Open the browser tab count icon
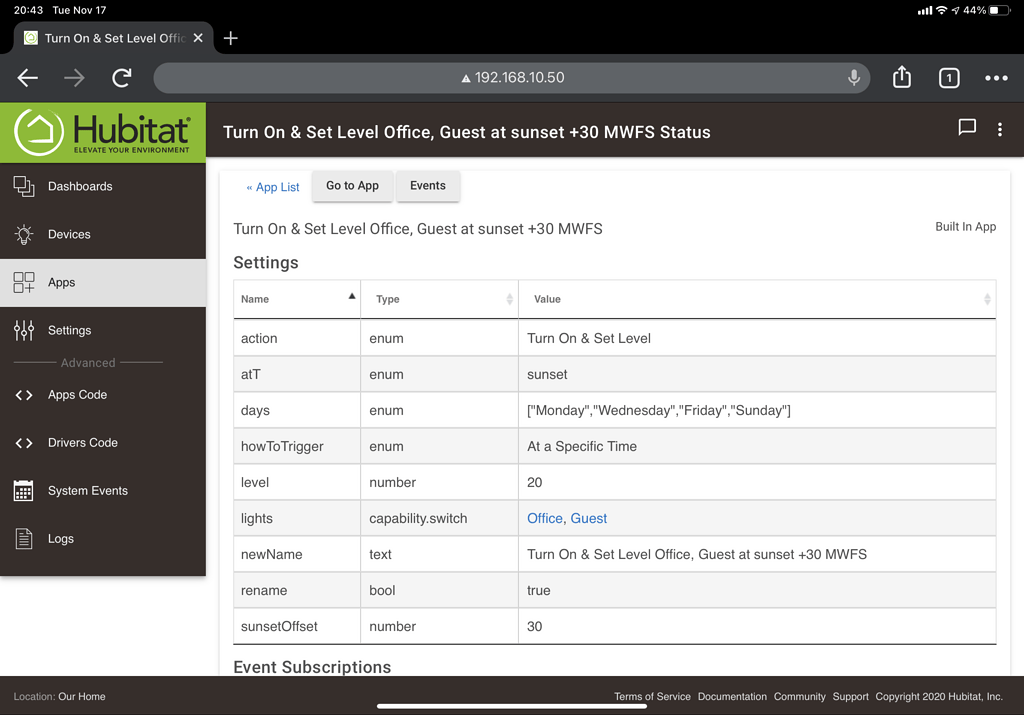The image size is (1024, 715). point(949,78)
